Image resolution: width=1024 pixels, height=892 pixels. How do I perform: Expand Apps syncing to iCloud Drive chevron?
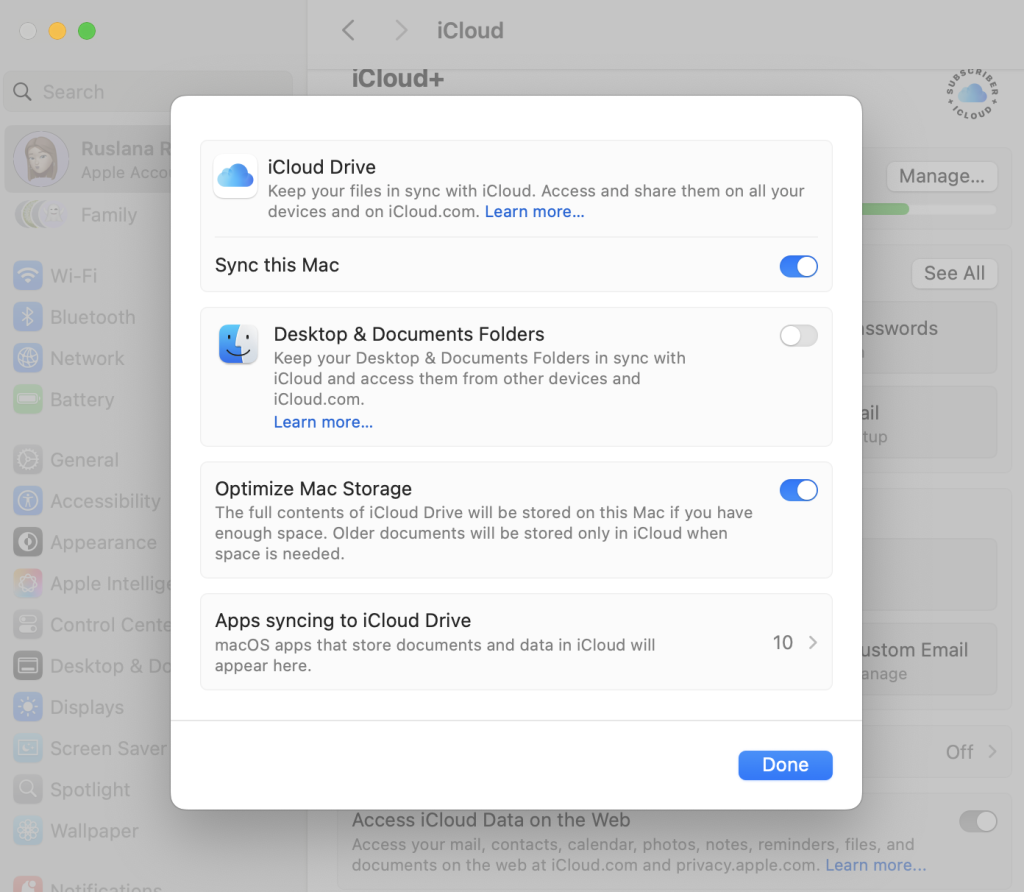pos(812,643)
